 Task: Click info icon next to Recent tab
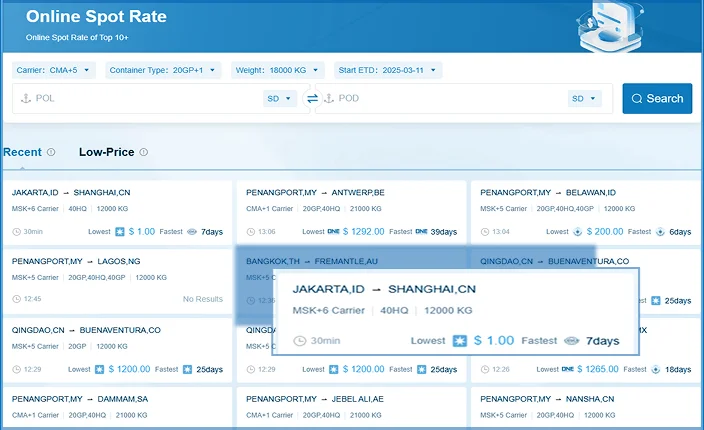click(51, 152)
